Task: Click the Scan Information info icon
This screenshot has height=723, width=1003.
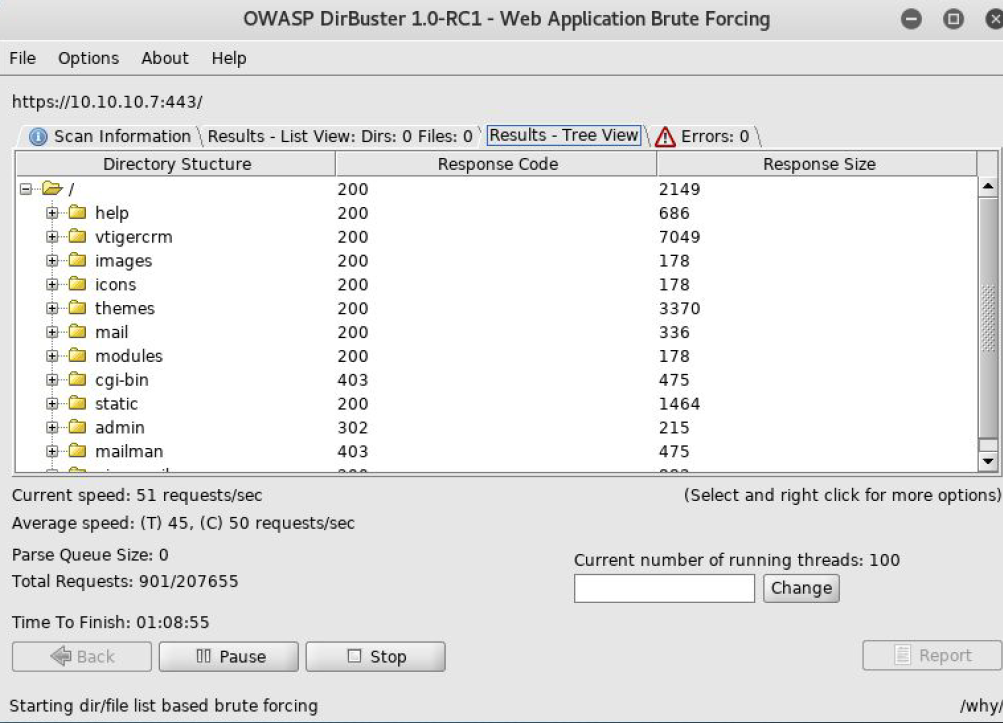Action: coord(39,137)
